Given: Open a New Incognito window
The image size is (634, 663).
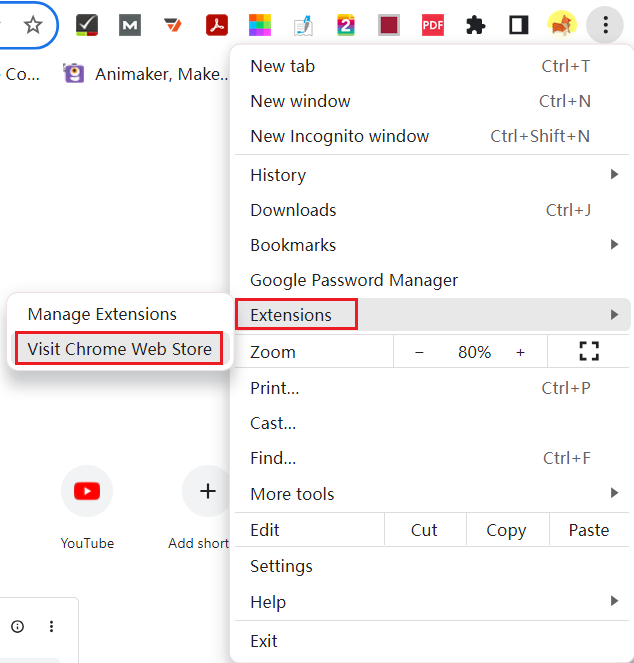Looking at the screenshot, I should point(431,137).
